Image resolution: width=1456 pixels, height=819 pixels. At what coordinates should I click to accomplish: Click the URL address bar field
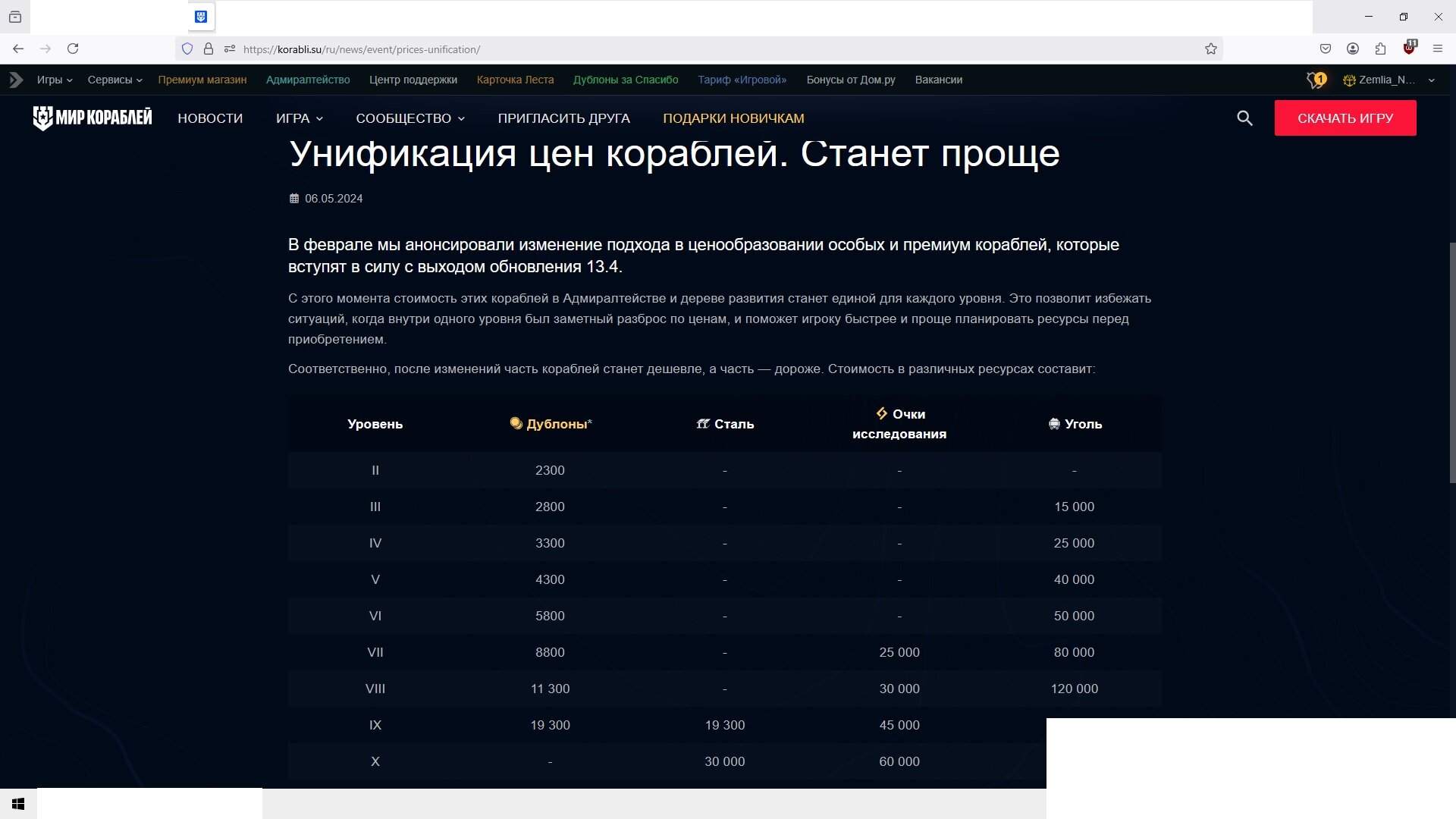point(720,49)
